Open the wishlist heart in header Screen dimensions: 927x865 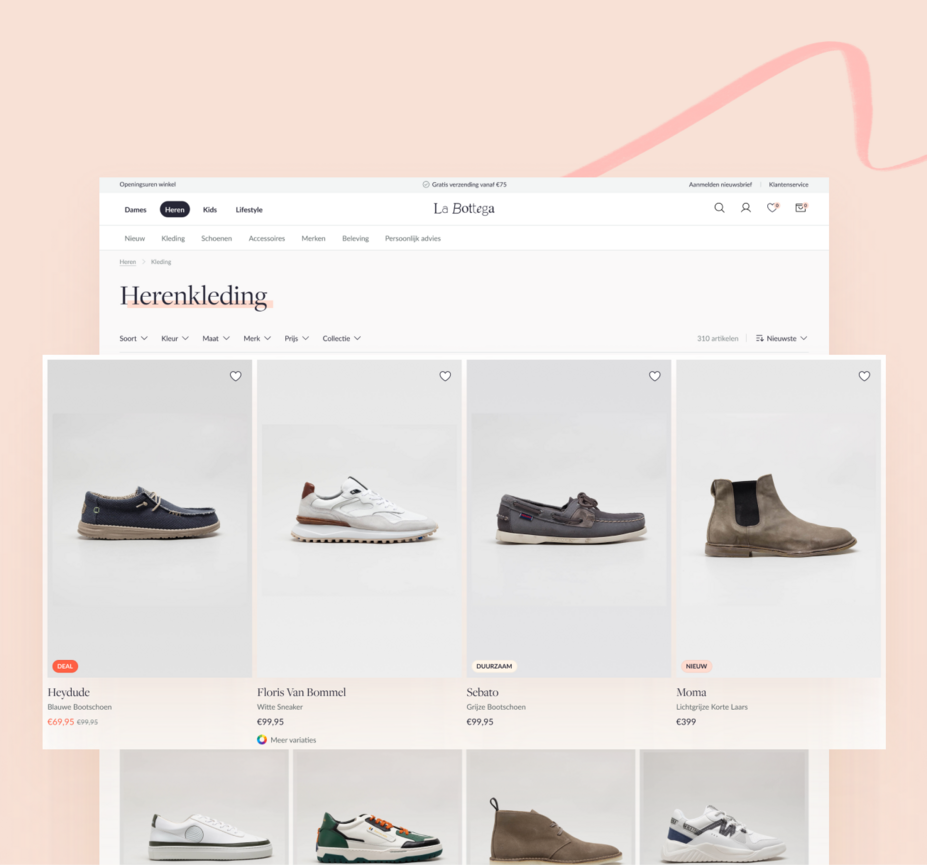click(772, 208)
